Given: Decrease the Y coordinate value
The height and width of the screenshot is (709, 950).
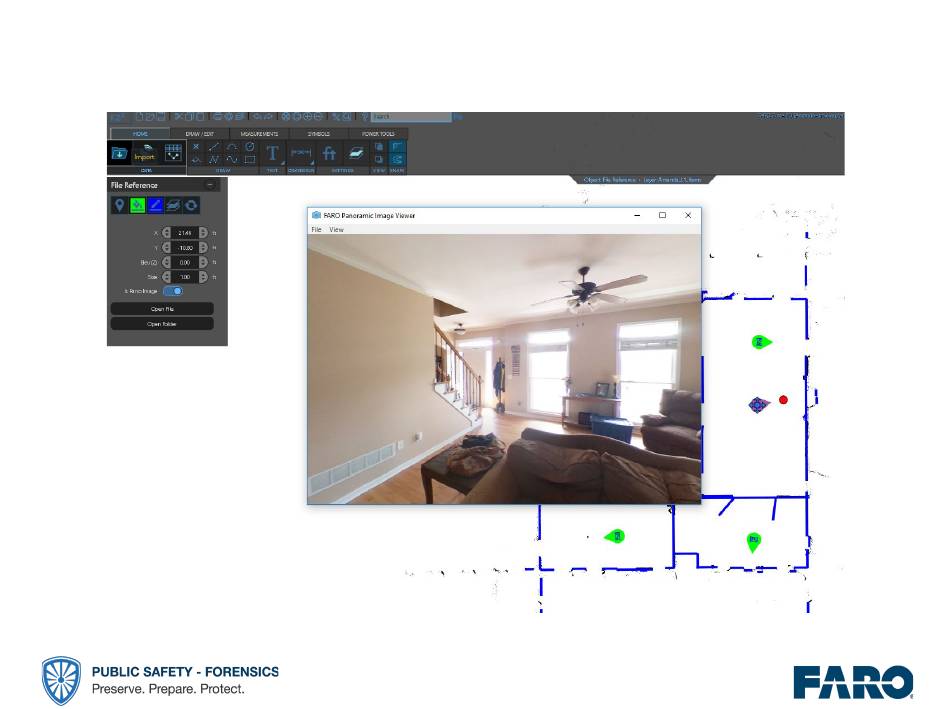Looking at the screenshot, I should (166, 247).
